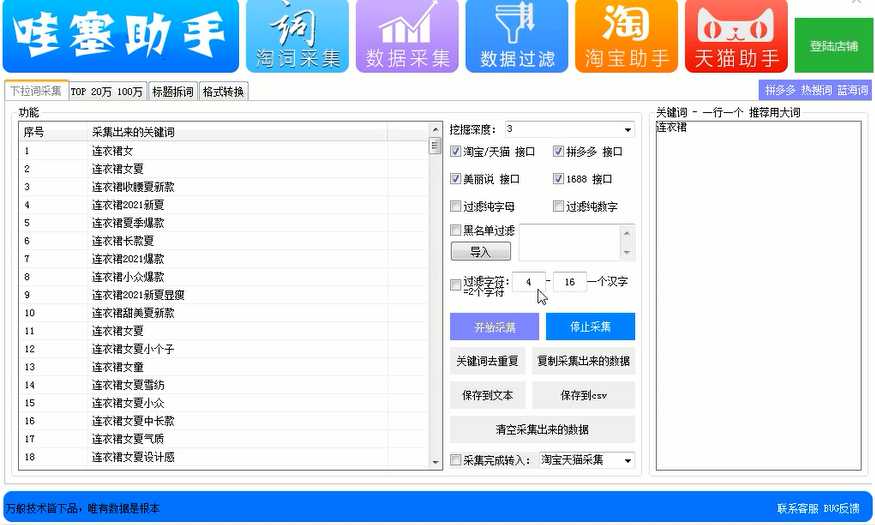
Task: Click the minimum character field showing 4
Action: pos(528,282)
